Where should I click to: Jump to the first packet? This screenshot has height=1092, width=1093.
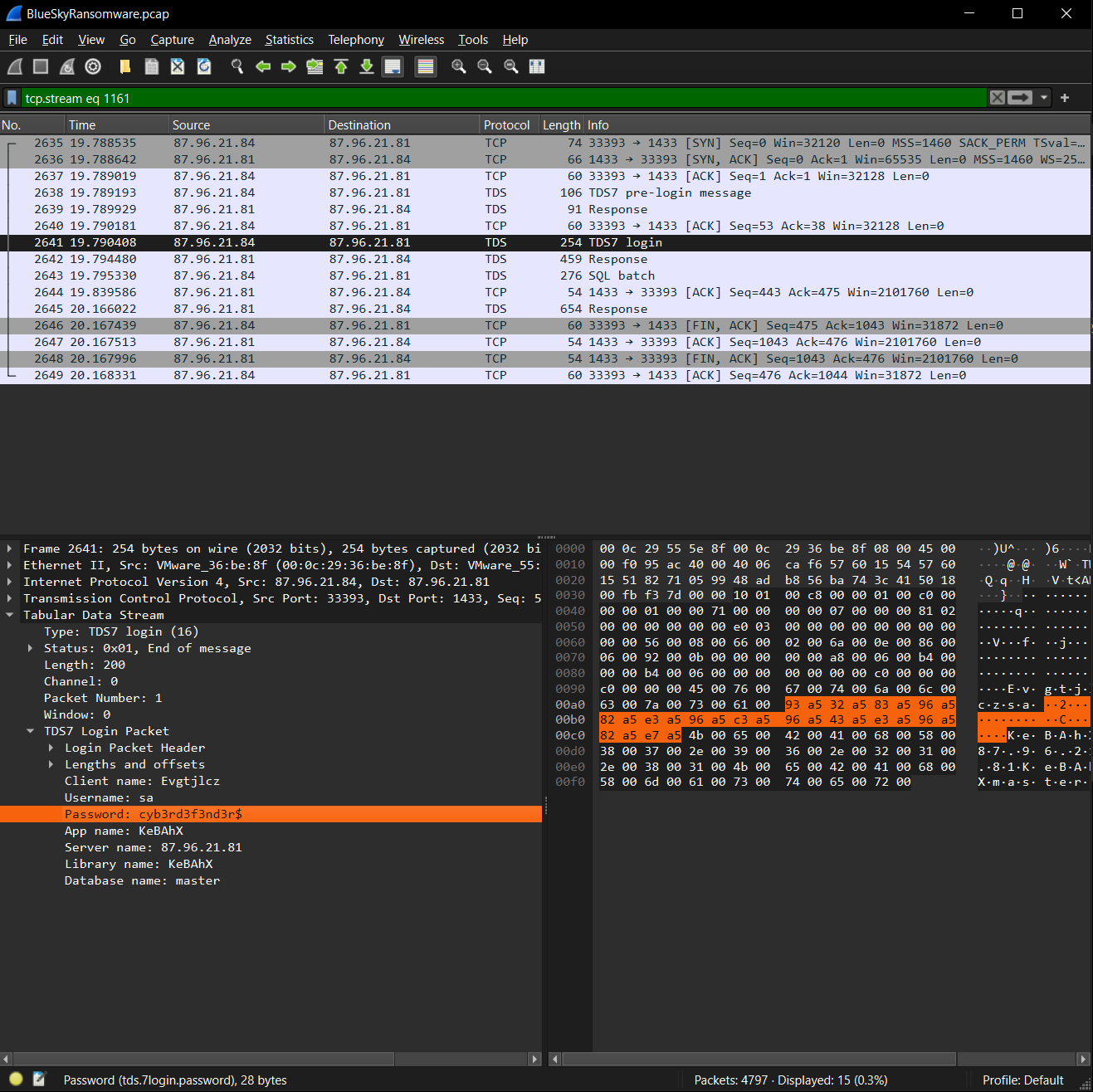(x=341, y=66)
